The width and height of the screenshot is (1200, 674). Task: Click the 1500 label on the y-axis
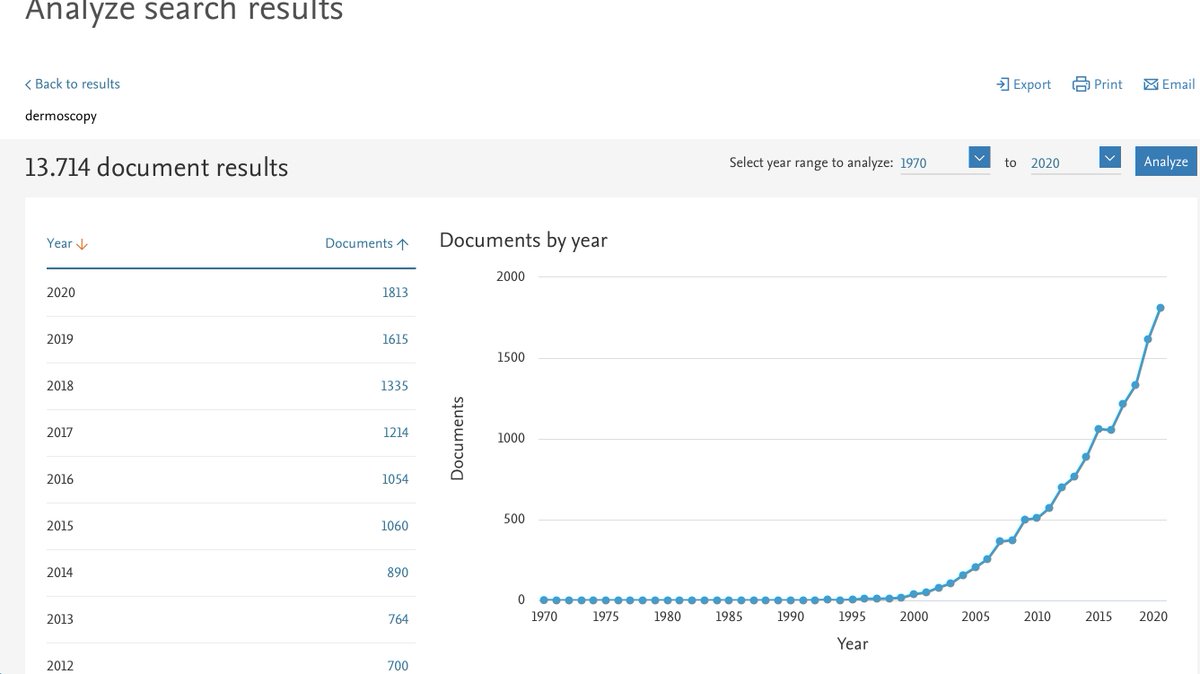click(x=510, y=357)
